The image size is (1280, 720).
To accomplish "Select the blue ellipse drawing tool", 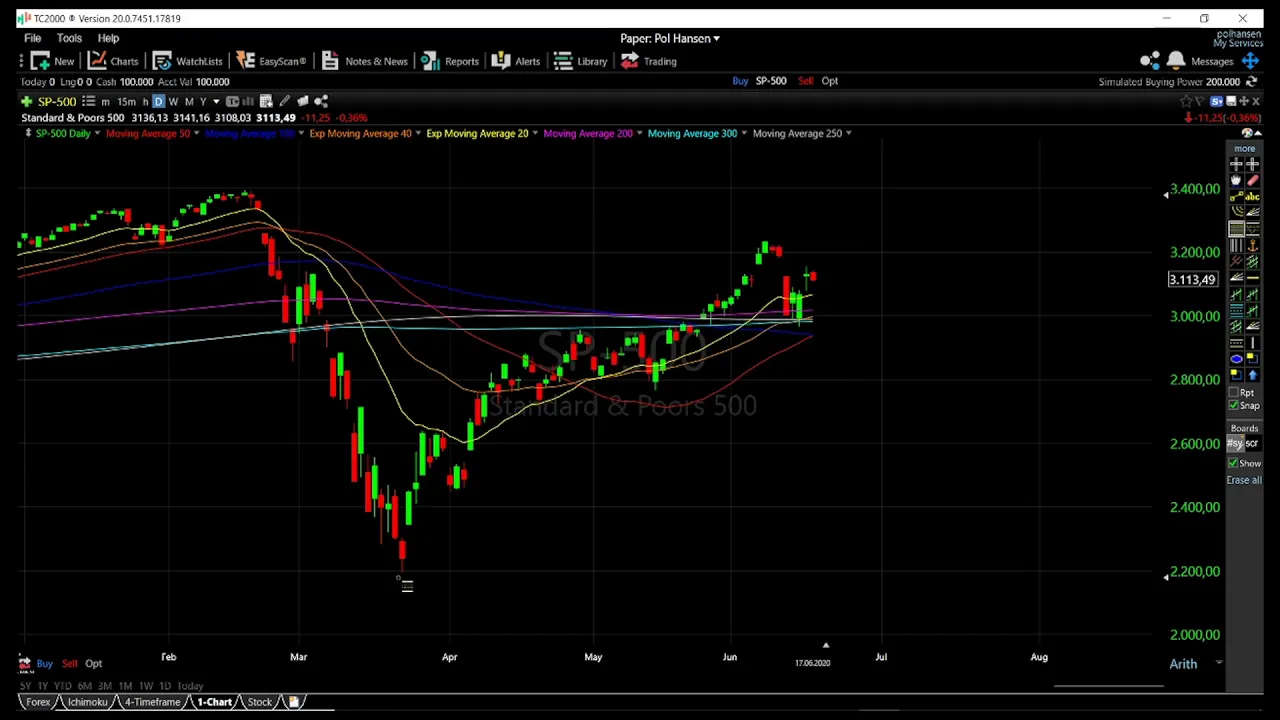I will (1236, 357).
